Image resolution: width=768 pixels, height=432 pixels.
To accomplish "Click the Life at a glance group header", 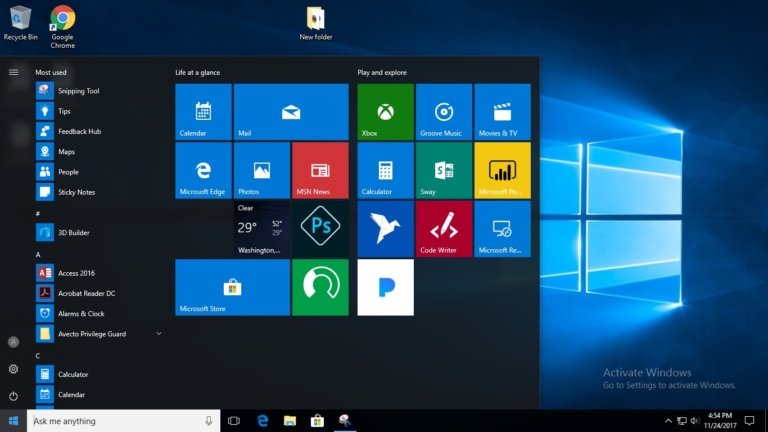I will pyautogui.click(x=197, y=72).
